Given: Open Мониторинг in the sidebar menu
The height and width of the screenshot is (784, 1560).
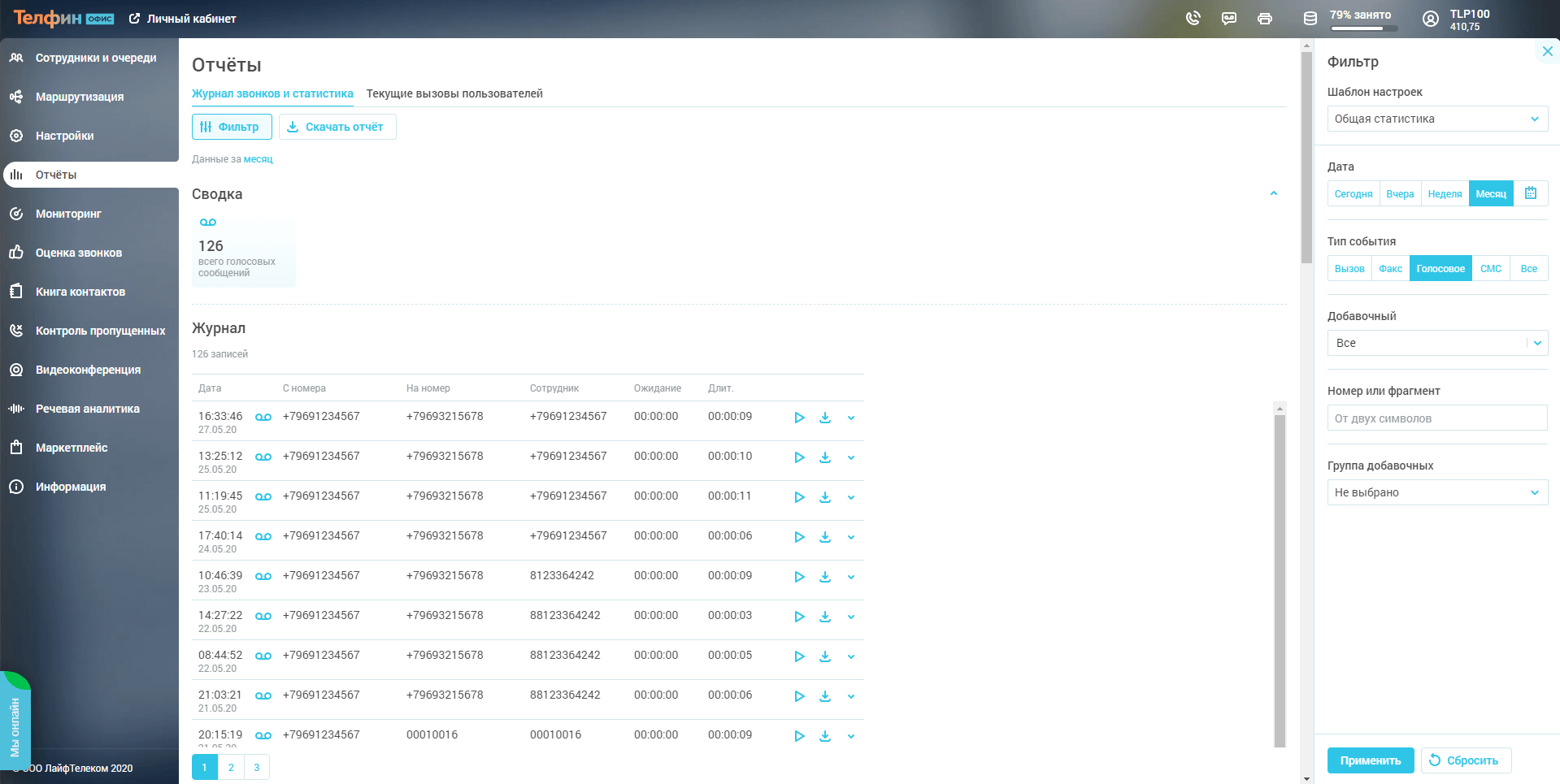Looking at the screenshot, I should 68,214.
